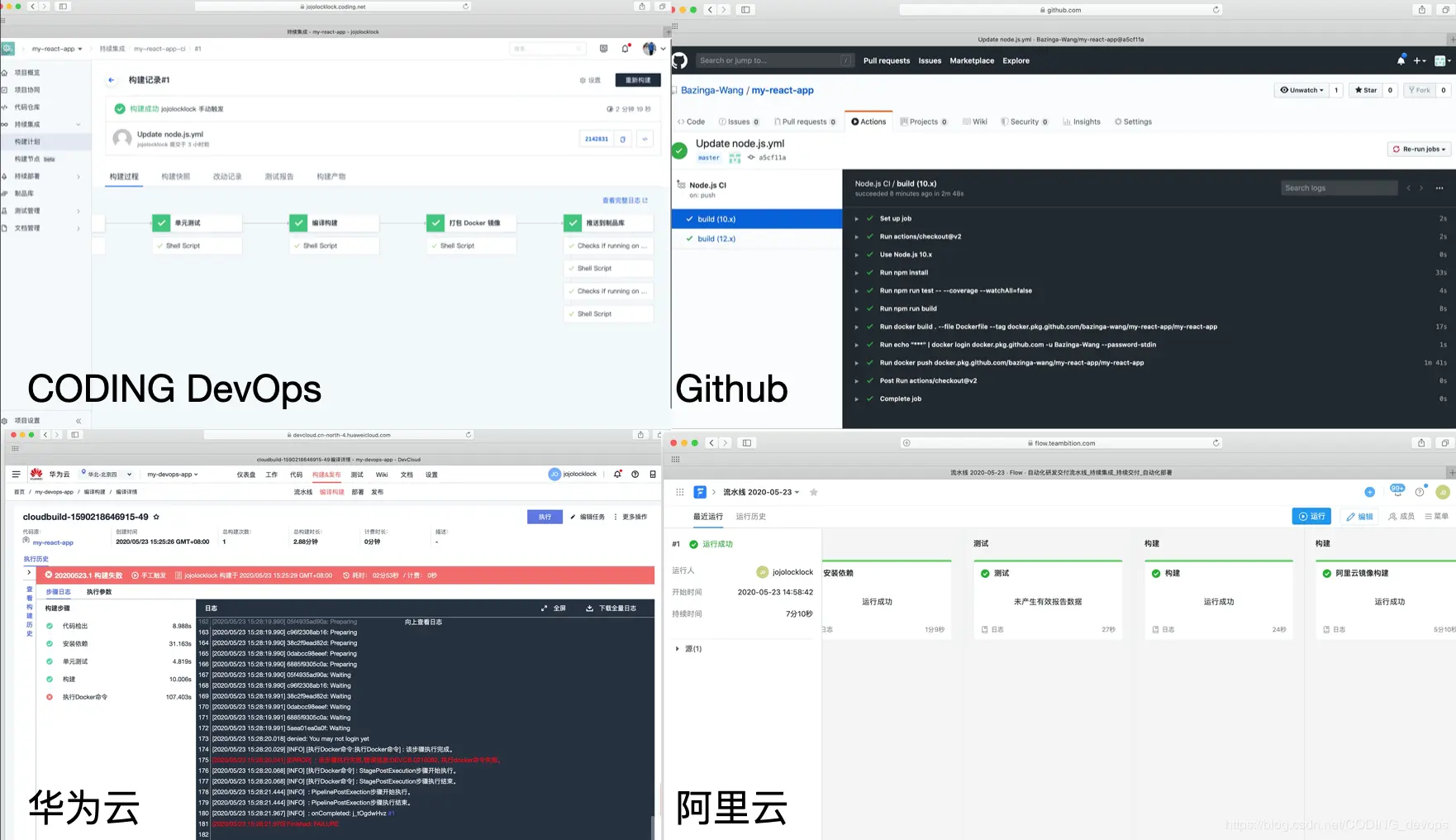Open the Insights tab of GitHub repo
Image resolution: width=1456 pixels, height=840 pixels.
pos(1082,122)
